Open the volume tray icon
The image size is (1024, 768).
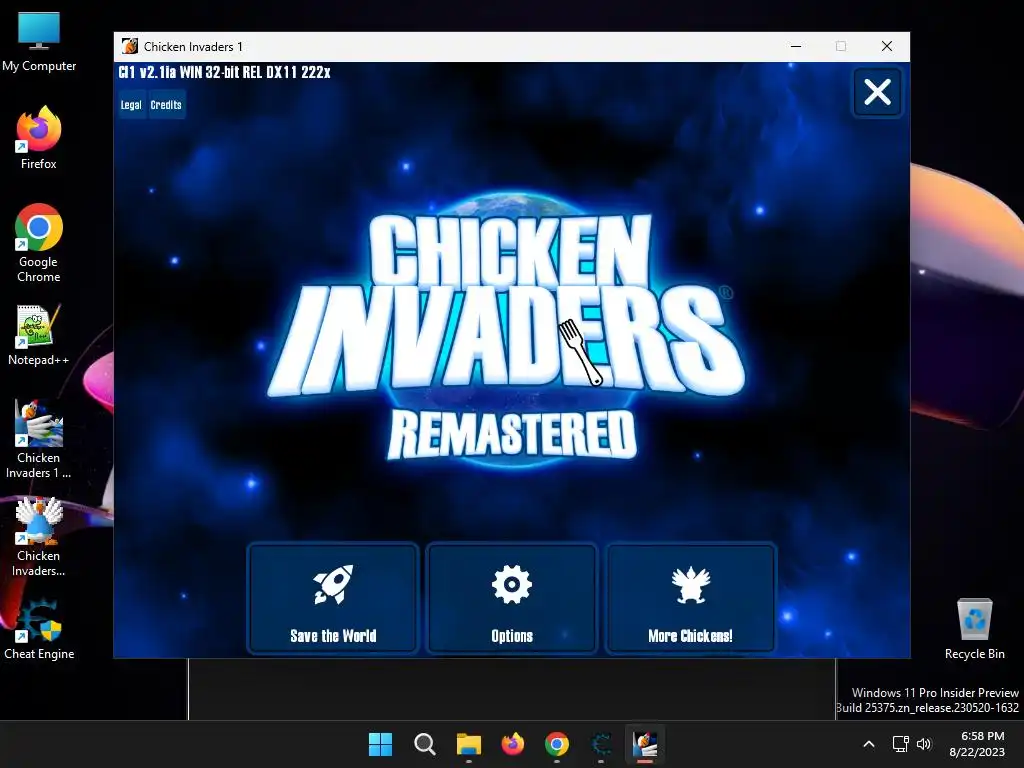click(923, 744)
